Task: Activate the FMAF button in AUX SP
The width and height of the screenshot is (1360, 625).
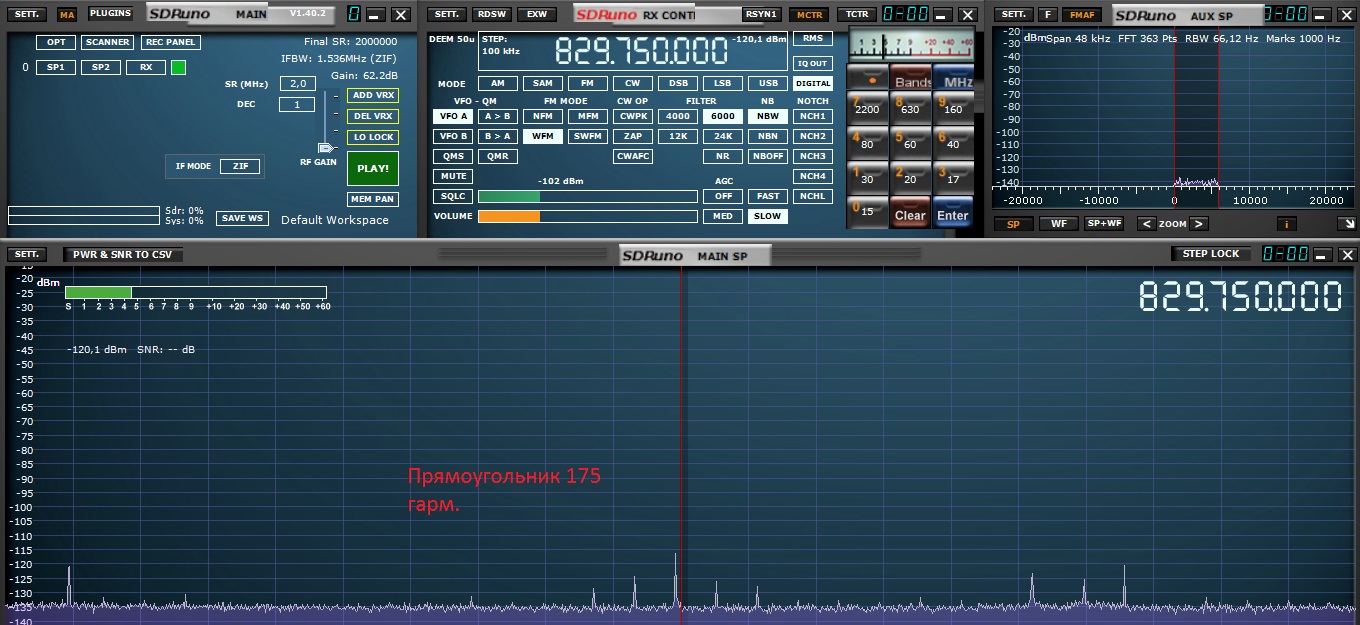Action: point(1081,14)
